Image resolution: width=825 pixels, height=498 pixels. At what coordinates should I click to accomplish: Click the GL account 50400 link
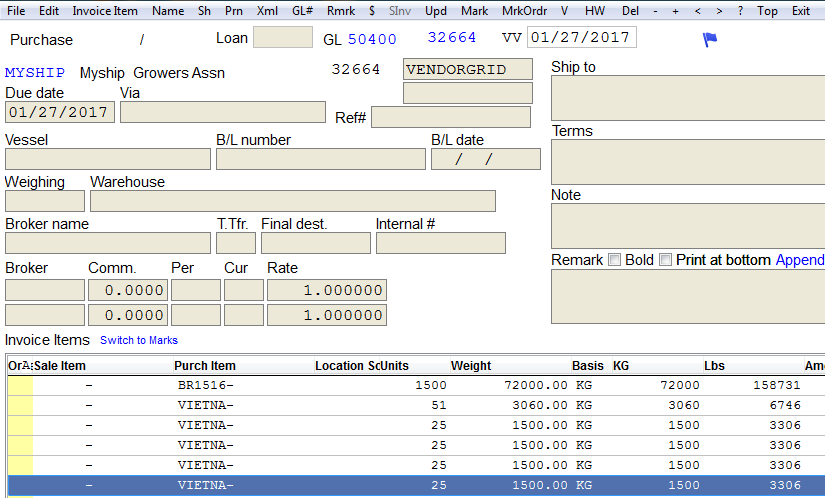(x=372, y=39)
